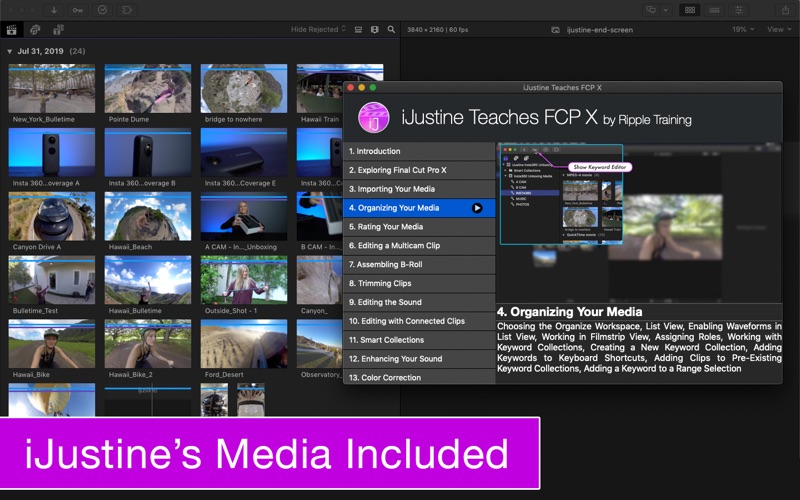
Task: Click the Share export icon
Action: [785, 10]
